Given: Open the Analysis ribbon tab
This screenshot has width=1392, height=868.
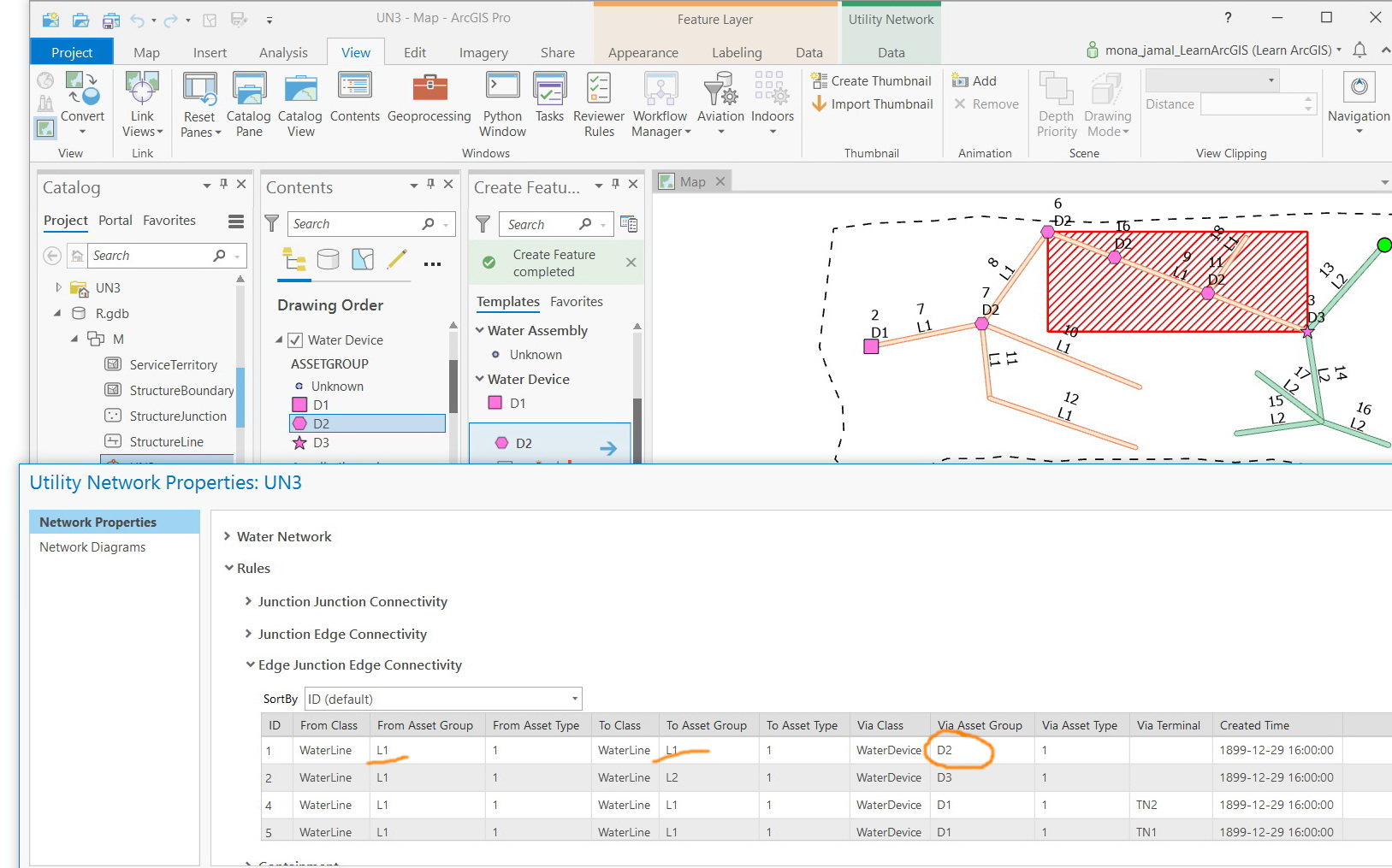Looking at the screenshot, I should [283, 52].
